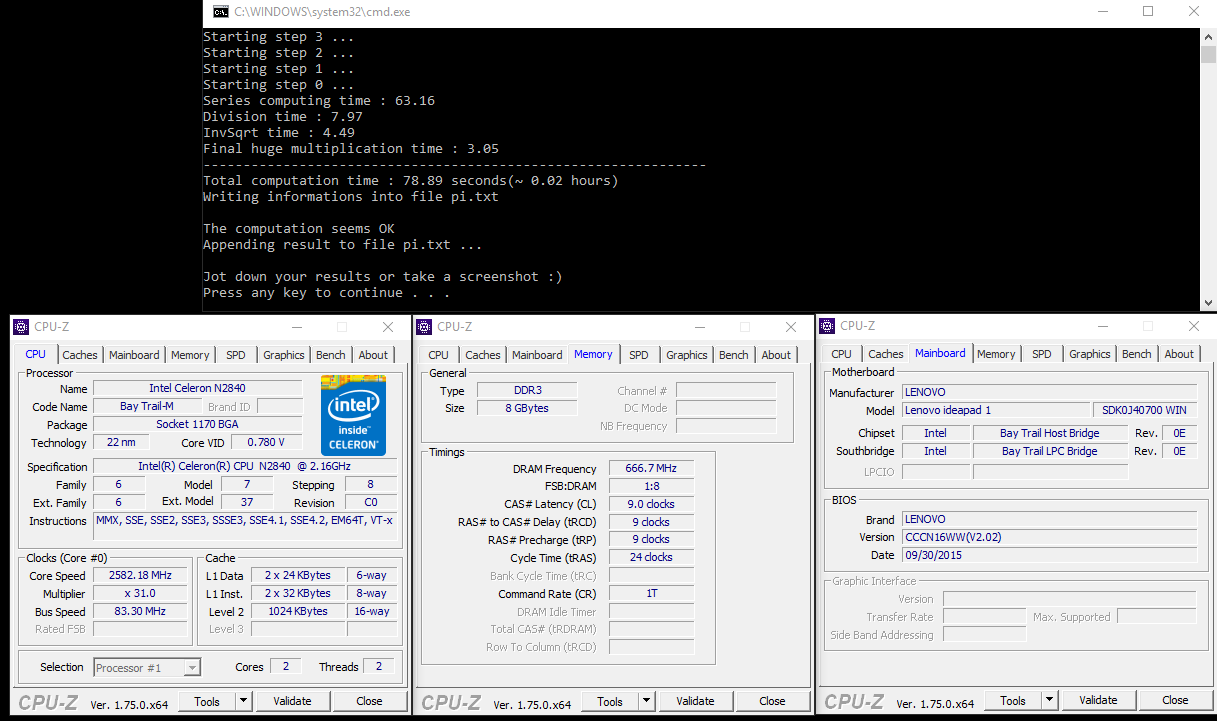Click Close button in Memory window

pos(772,701)
